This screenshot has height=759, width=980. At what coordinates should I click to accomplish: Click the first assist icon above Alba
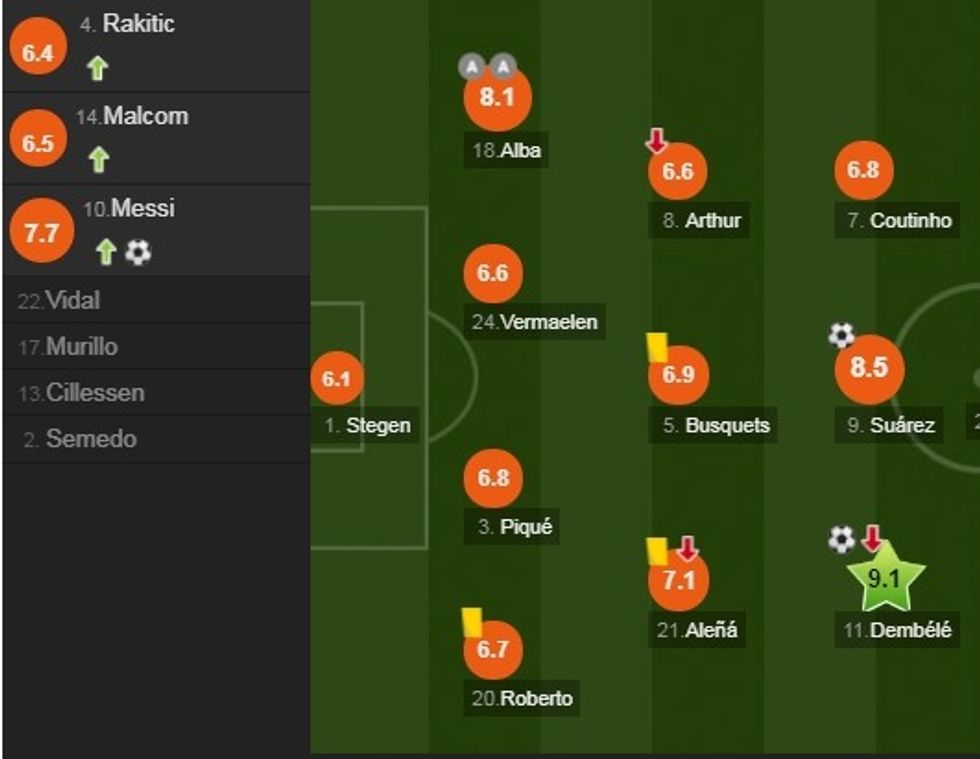[471, 66]
